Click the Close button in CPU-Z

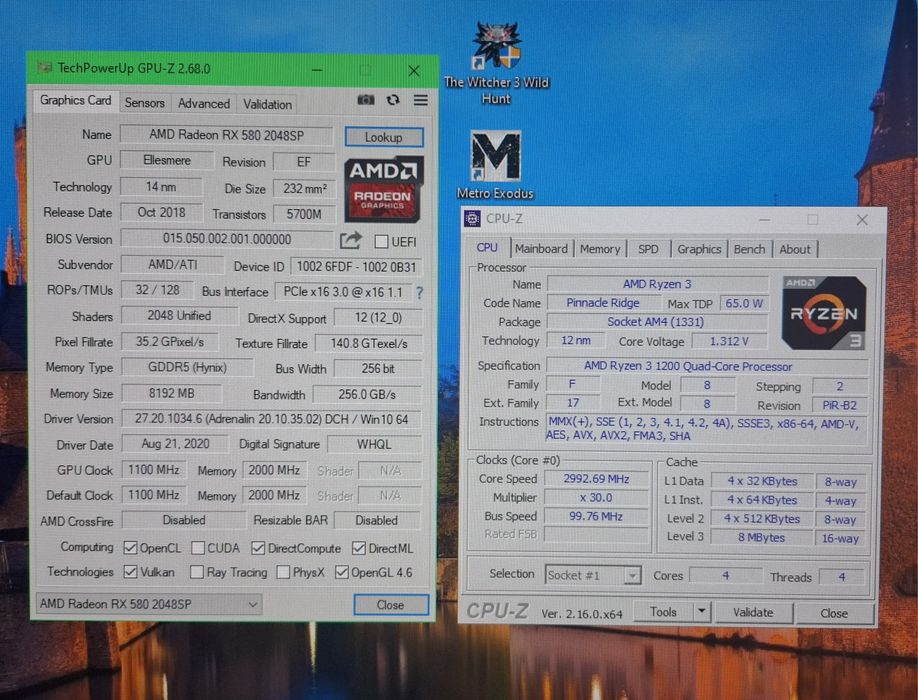click(x=834, y=613)
